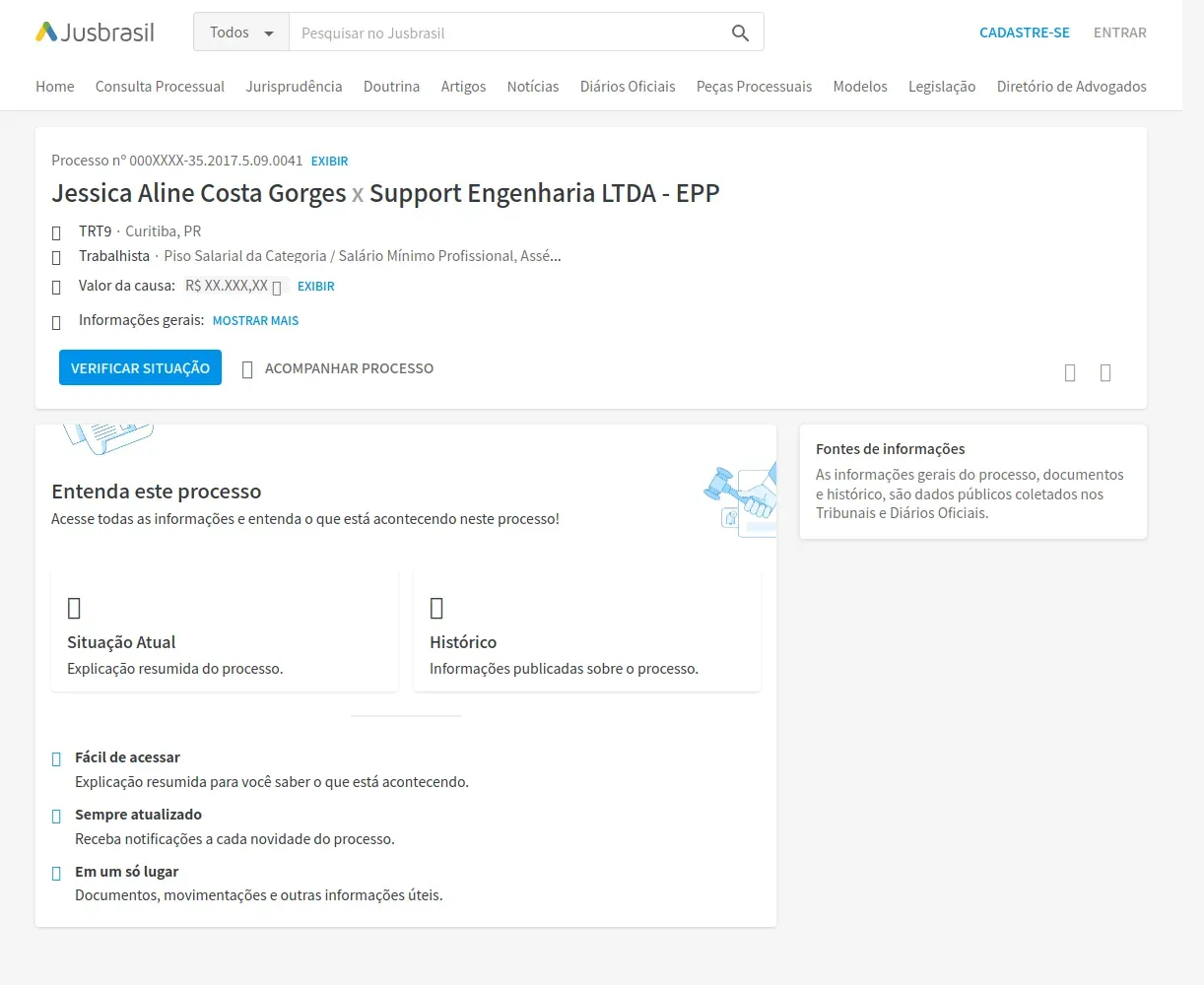Click the icon left of the rightmost header icon

[x=1070, y=372]
